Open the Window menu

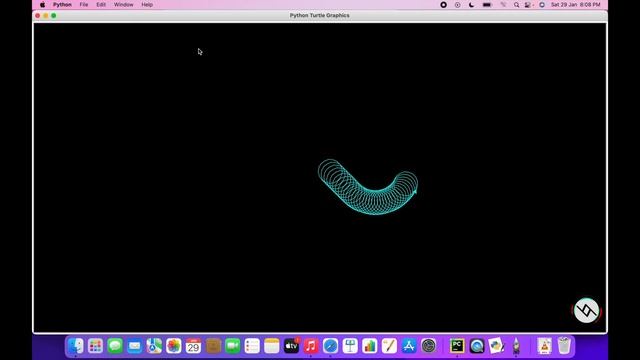point(124,5)
